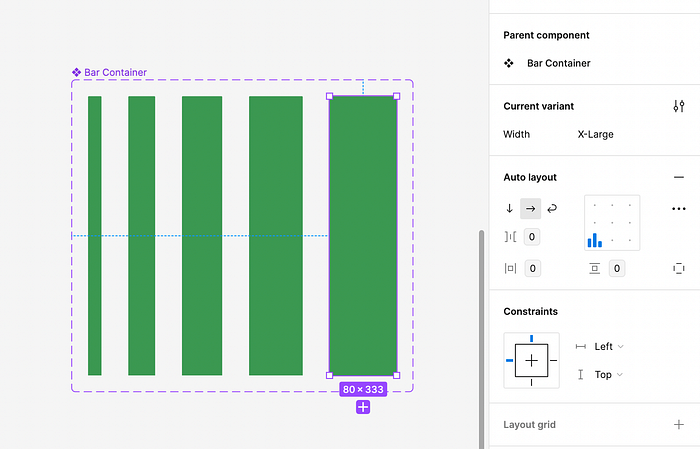This screenshot has height=449, width=700.
Task: Set auto layout direction to vertical
Action: tap(509, 208)
